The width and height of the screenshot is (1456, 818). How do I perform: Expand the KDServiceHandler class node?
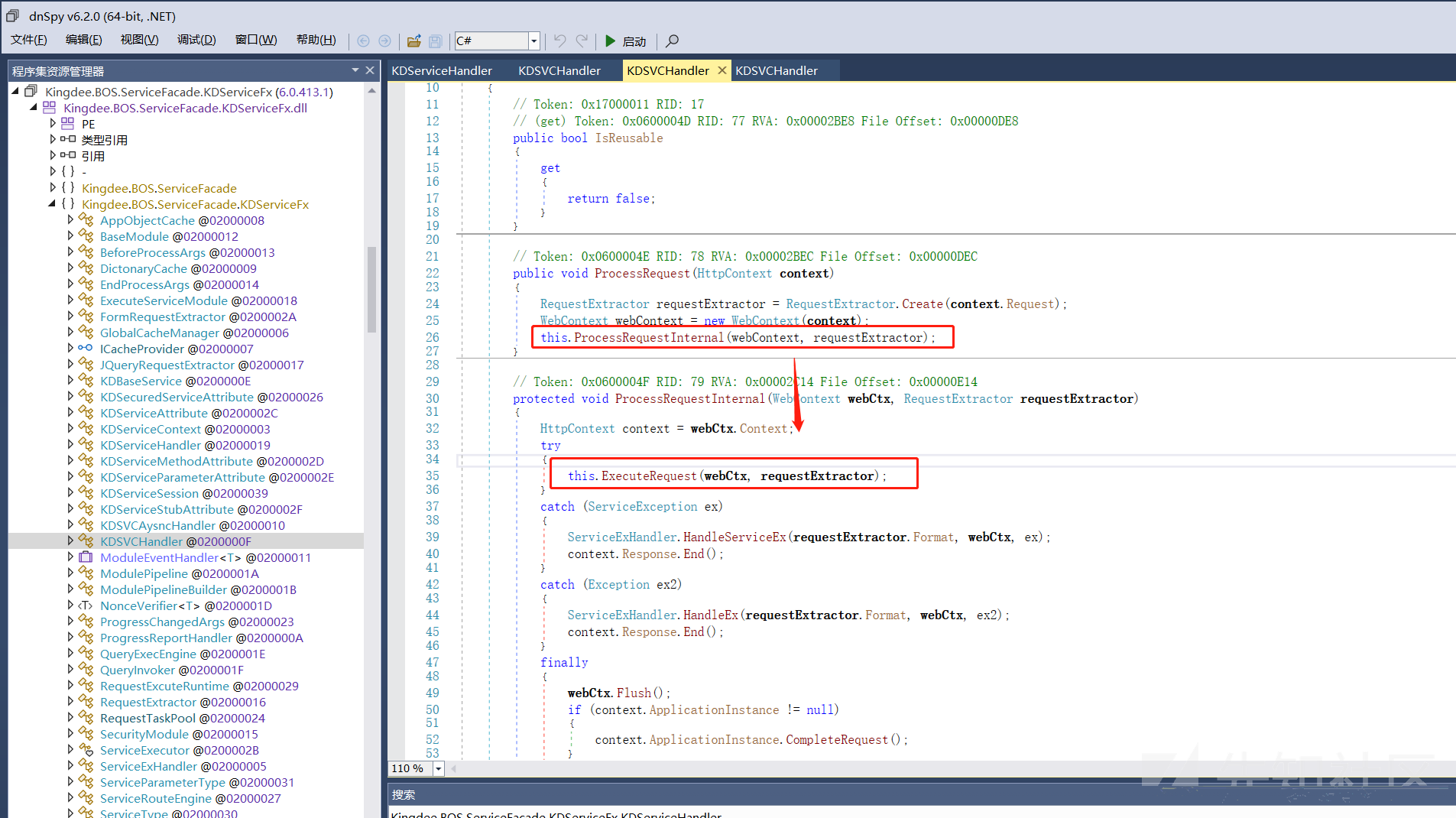[70, 445]
